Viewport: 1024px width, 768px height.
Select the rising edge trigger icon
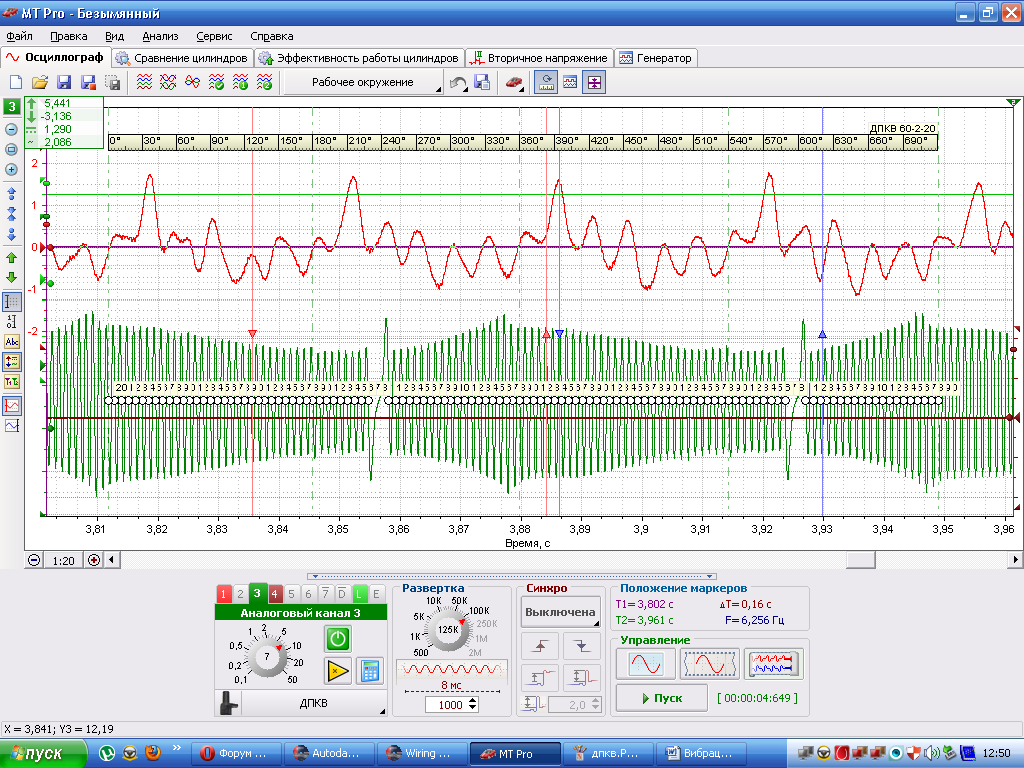click(540, 647)
